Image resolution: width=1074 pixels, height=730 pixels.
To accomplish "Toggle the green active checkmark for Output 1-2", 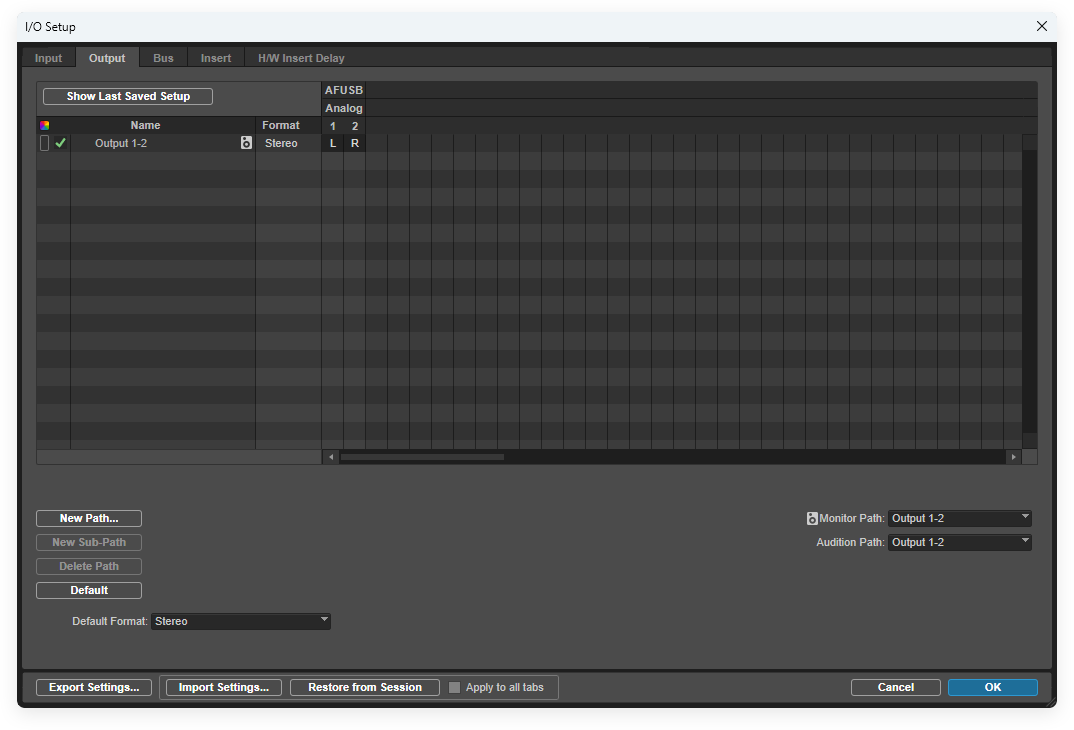I will click(60, 142).
